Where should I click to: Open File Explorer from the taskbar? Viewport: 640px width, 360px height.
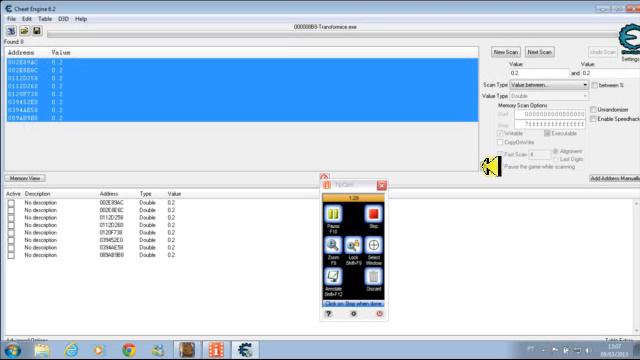point(42,350)
